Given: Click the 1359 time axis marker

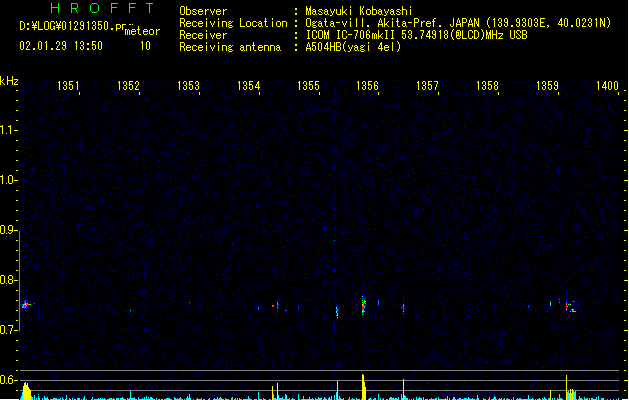Looking at the screenshot, I should click(547, 86).
